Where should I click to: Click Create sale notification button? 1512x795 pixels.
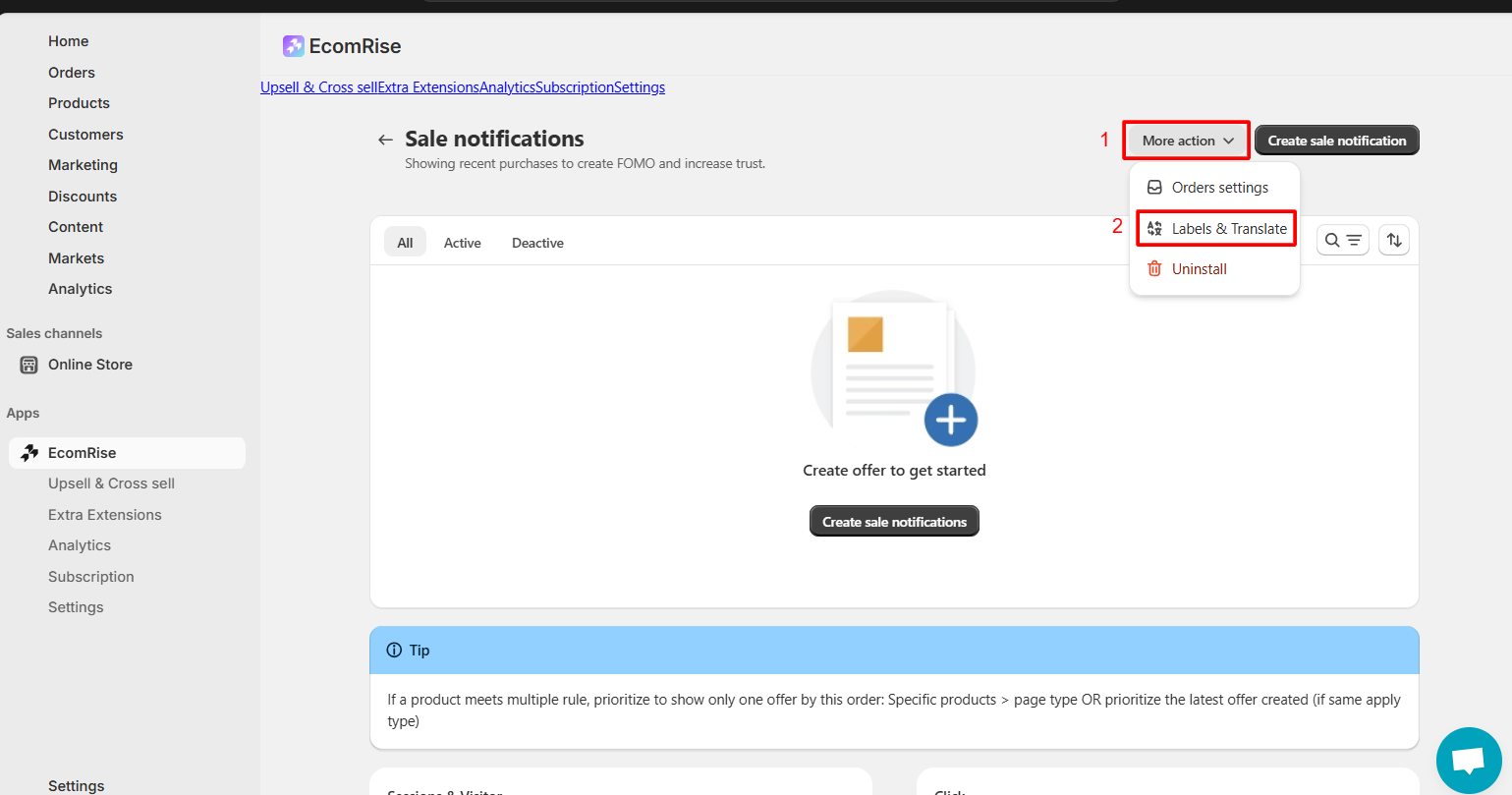pyautogui.click(x=1336, y=141)
